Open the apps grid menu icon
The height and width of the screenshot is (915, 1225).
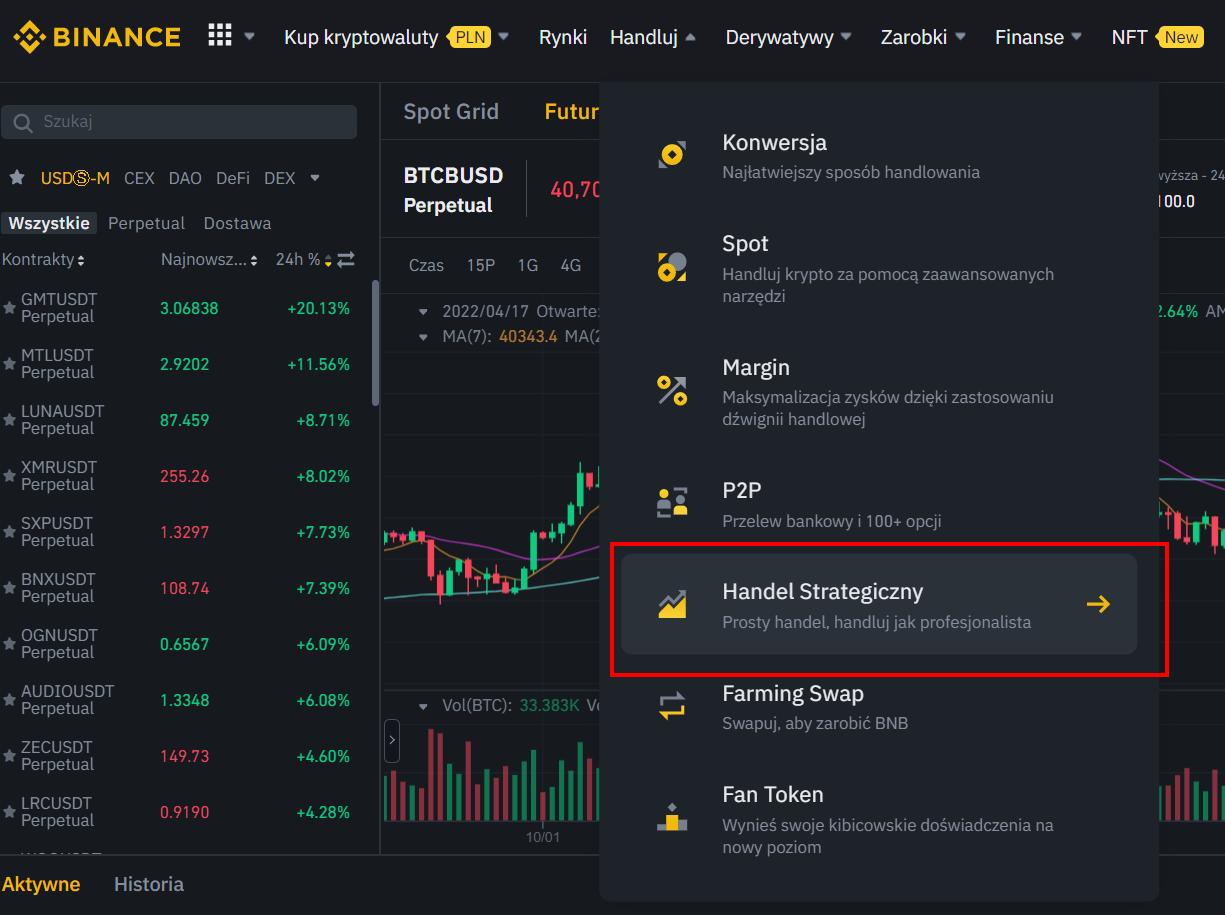[219, 36]
